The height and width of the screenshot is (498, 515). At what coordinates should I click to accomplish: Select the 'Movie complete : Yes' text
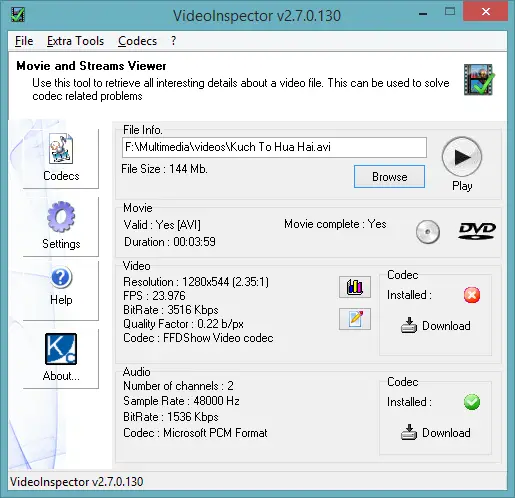[x=335, y=224]
